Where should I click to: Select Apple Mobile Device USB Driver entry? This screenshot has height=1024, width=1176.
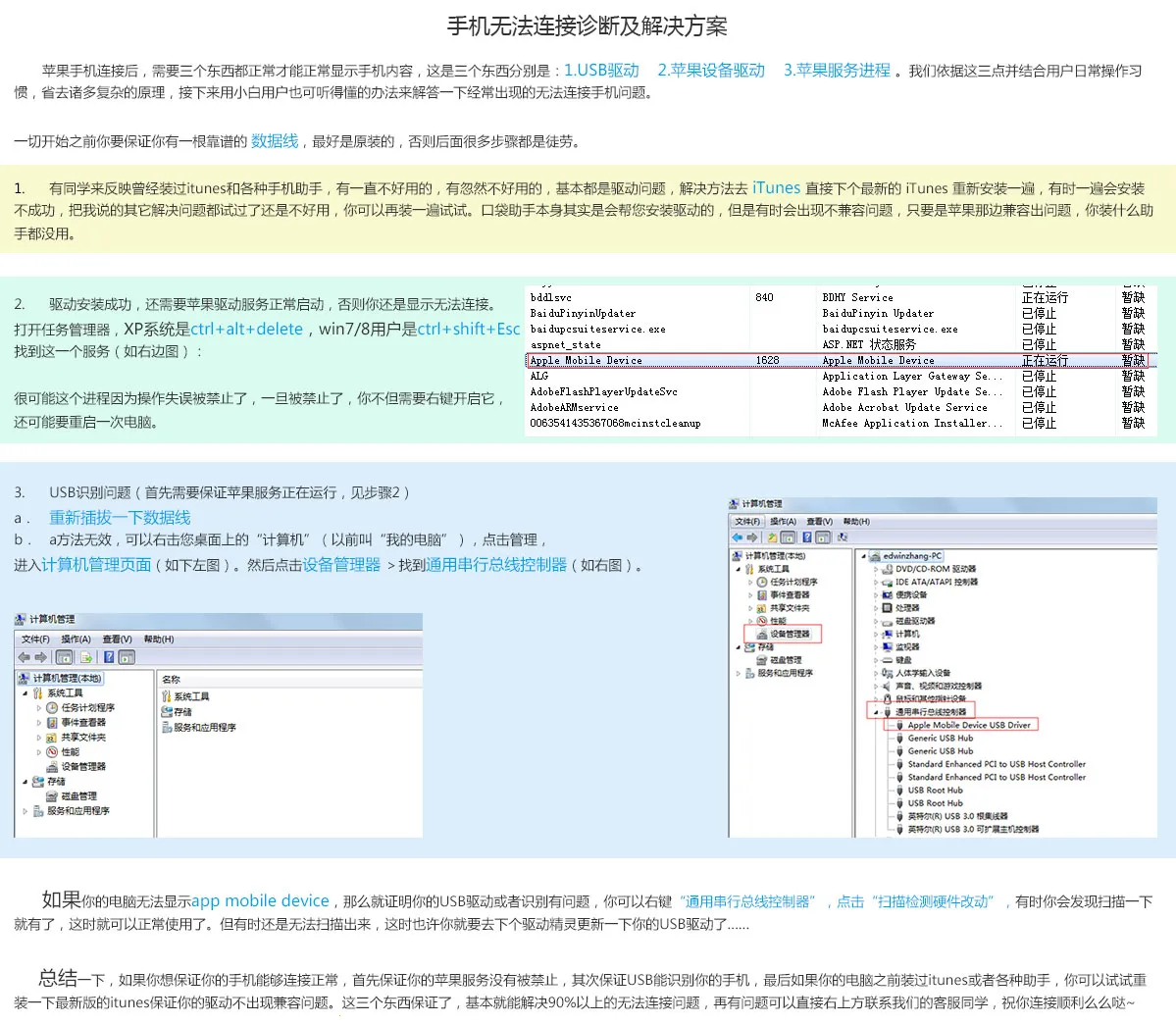[971, 725]
